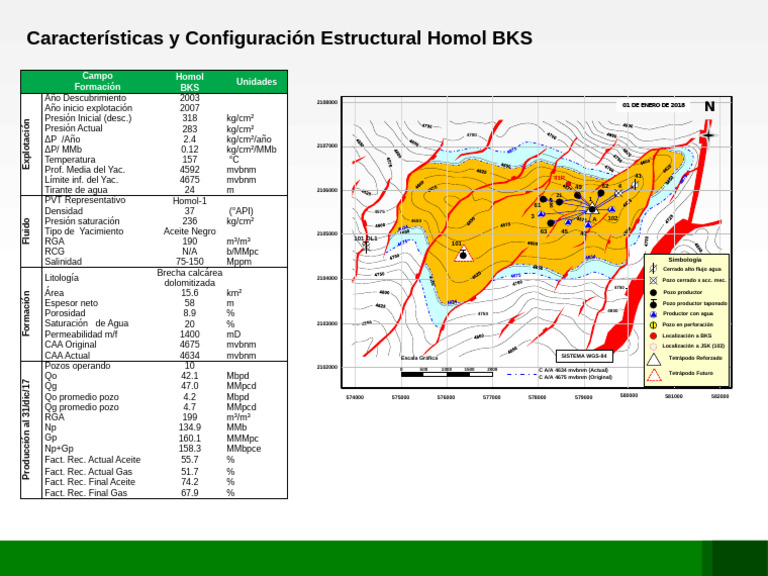
Task: Click the 'MMbpce' unit cell
Action: 243,449
